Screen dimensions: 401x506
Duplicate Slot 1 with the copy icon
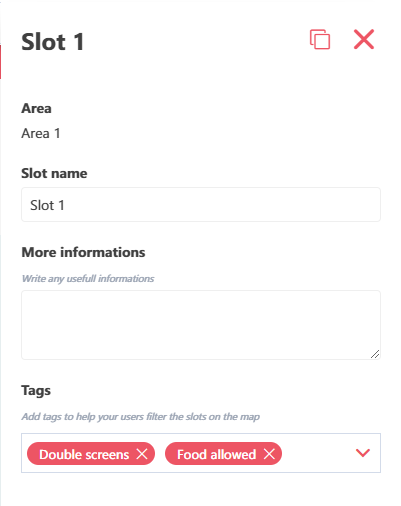click(320, 39)
